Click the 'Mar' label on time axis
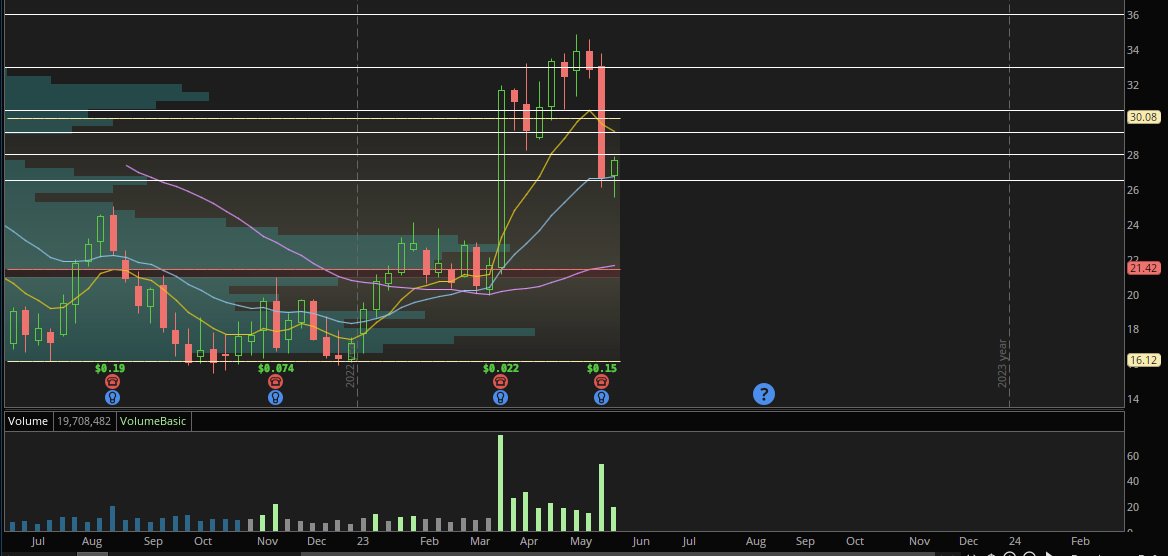 click(x=480, y=541)
